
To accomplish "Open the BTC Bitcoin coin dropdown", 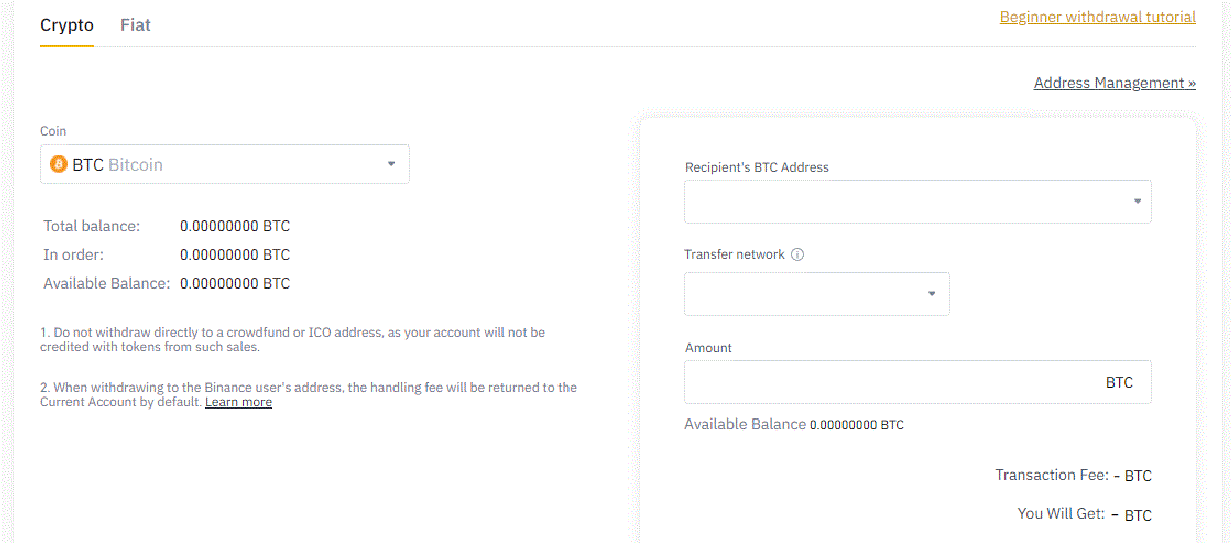I will pyautogui.click(x=225, y=164).
